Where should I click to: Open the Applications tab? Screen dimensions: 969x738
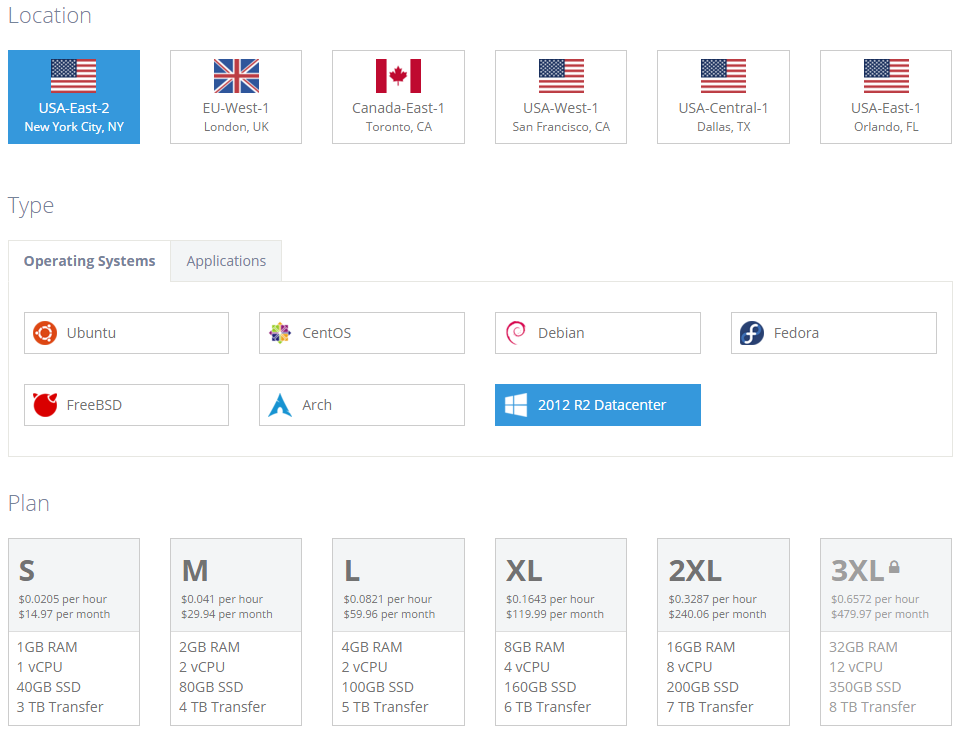[x=226, y=261]
